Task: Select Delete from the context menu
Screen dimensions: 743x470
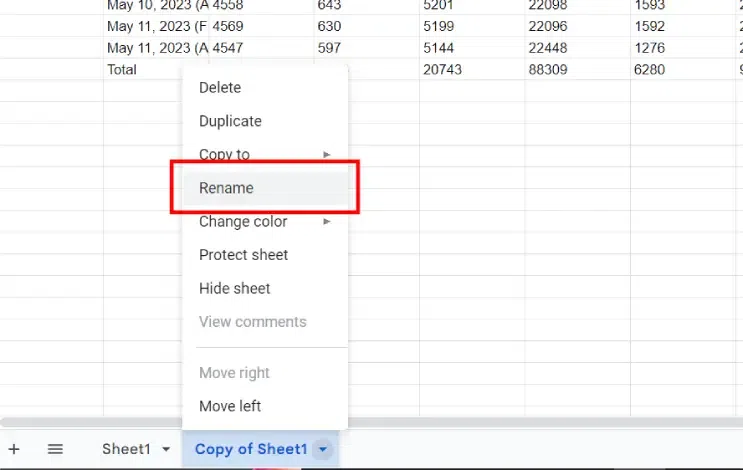Action: [220, 88]
